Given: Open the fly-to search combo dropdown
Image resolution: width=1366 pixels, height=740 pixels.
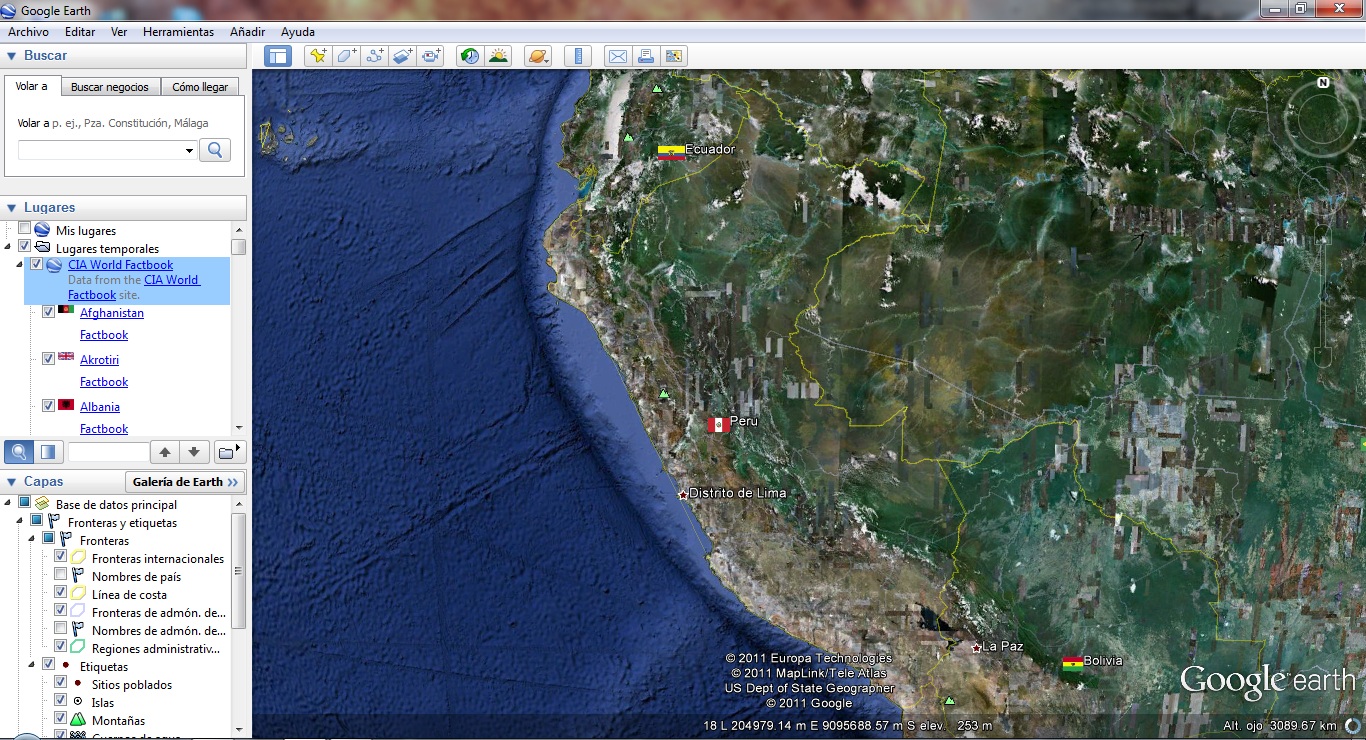Looking at the screenshot, I should [190, 150].
